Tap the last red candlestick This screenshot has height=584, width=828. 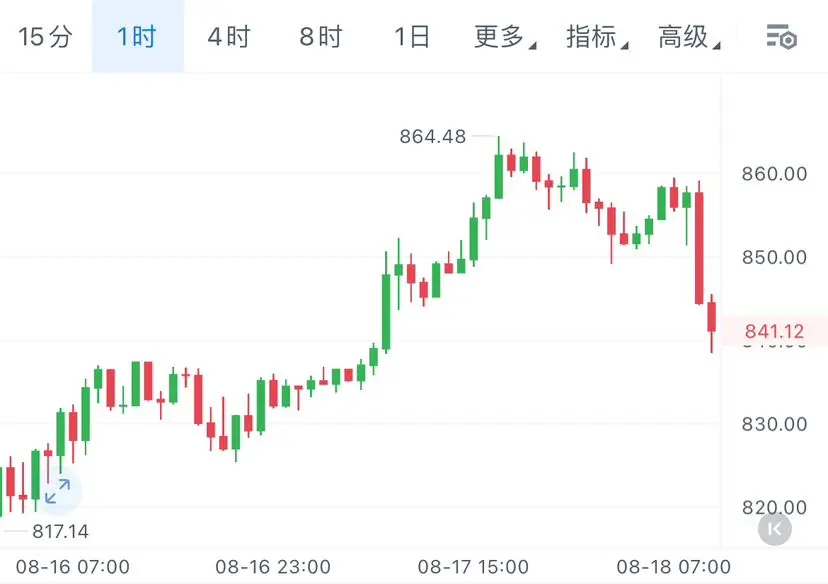click(x=712, y=323)
